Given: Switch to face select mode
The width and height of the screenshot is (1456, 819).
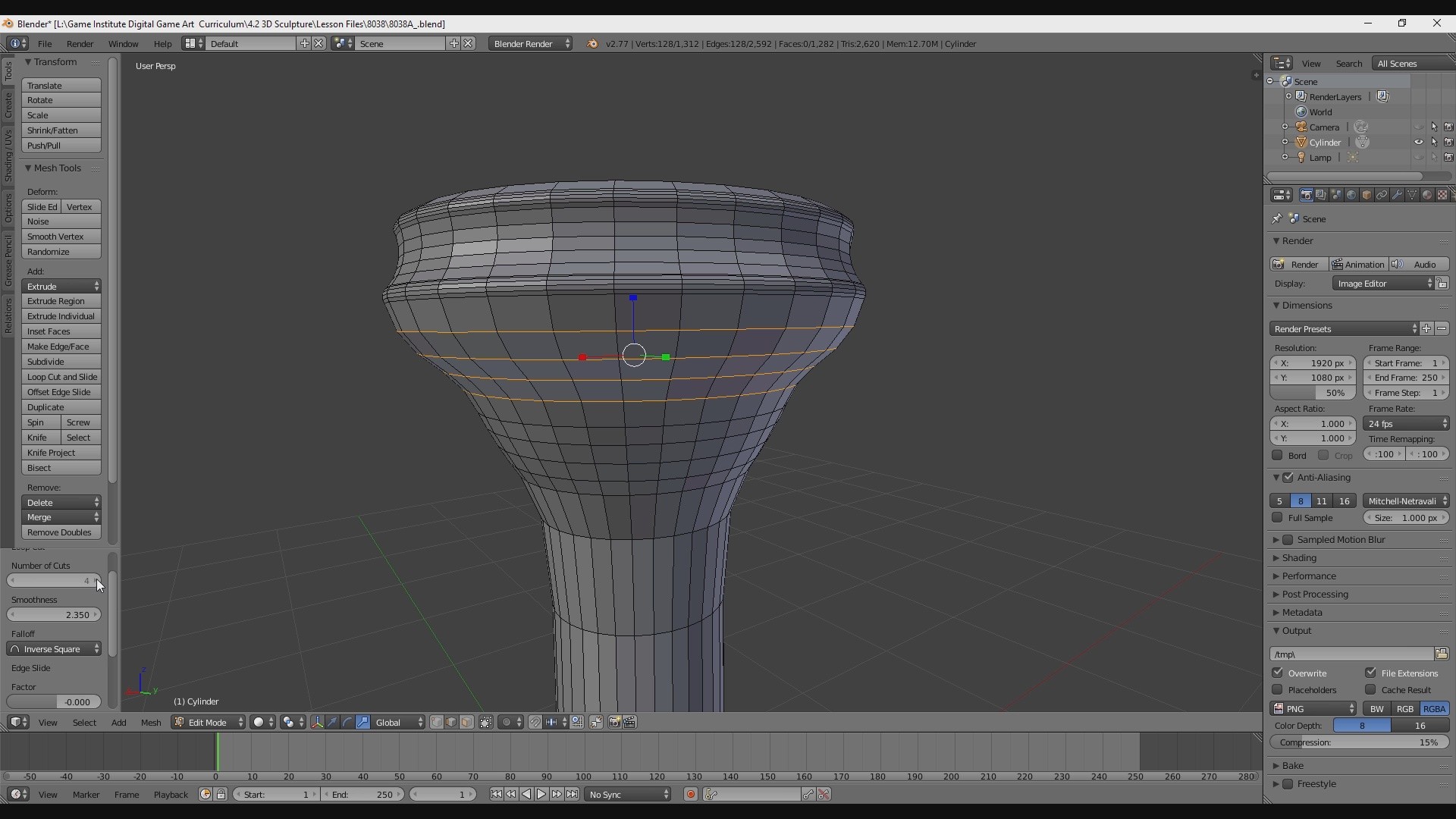Looking at the screenshot, I should pos(467,723).
